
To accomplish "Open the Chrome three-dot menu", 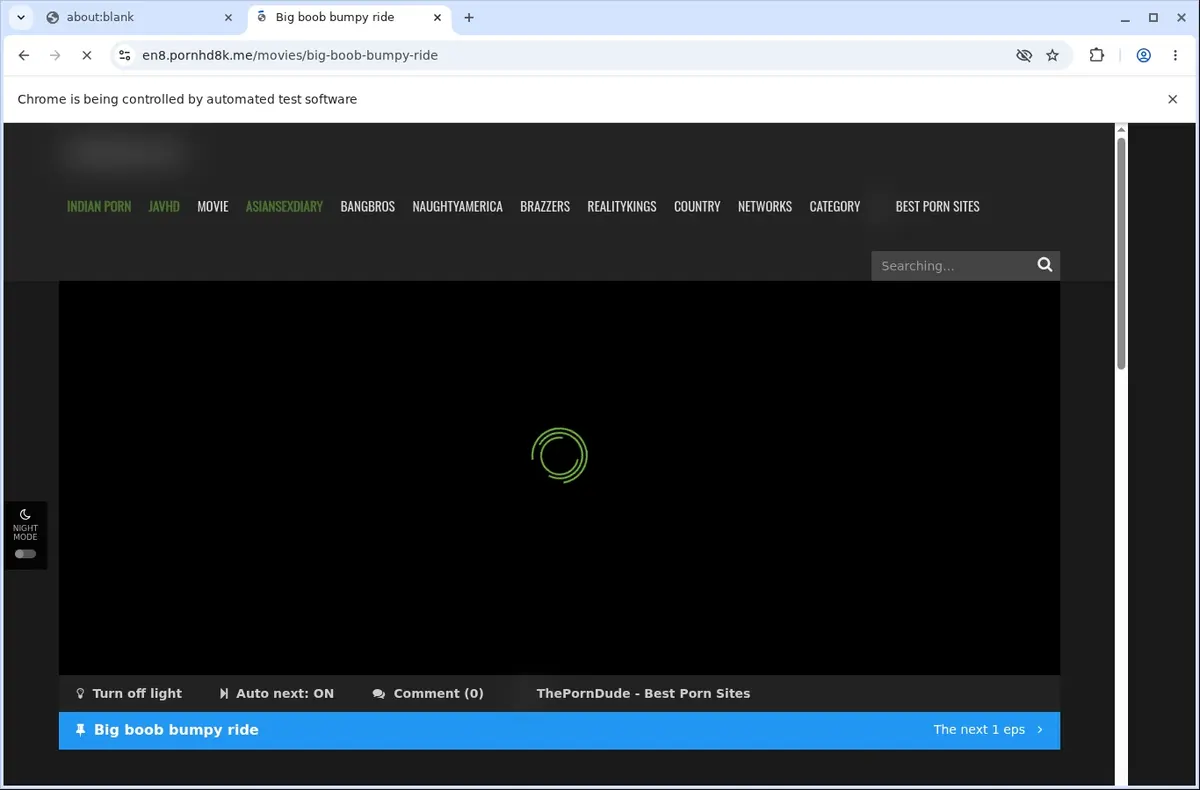I will [x=1175, y=56].
